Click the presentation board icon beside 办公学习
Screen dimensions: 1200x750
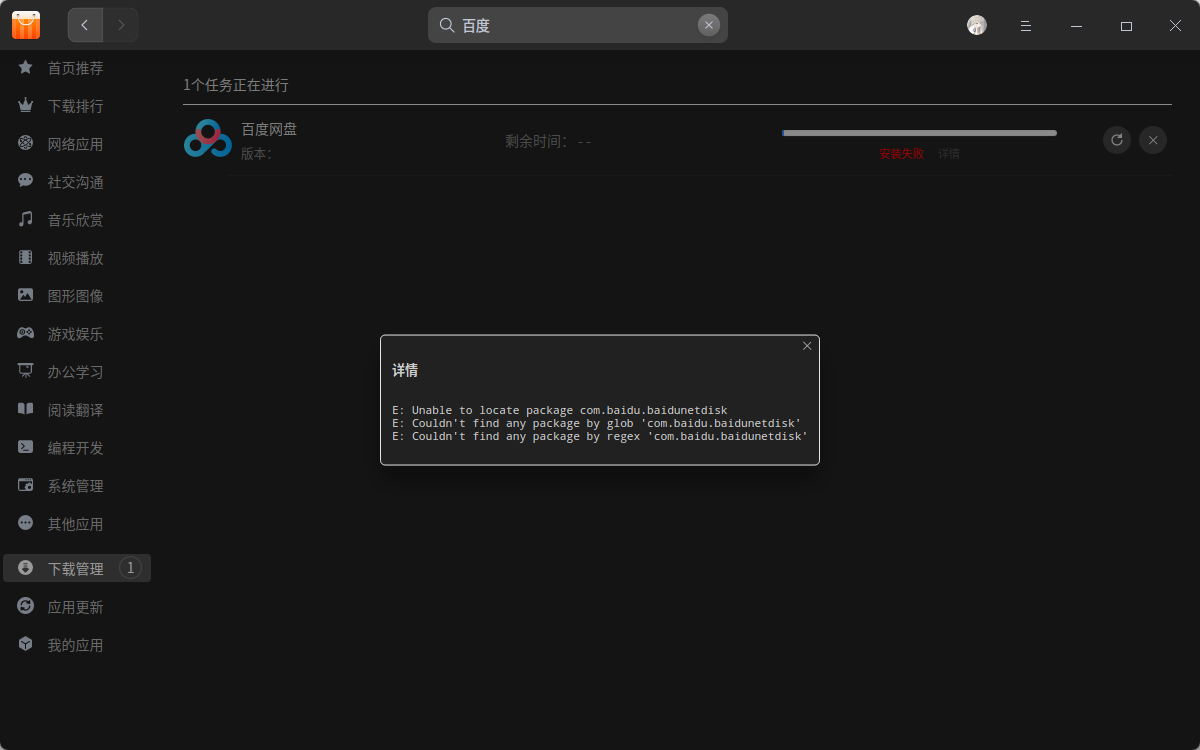tap(26, 371)
